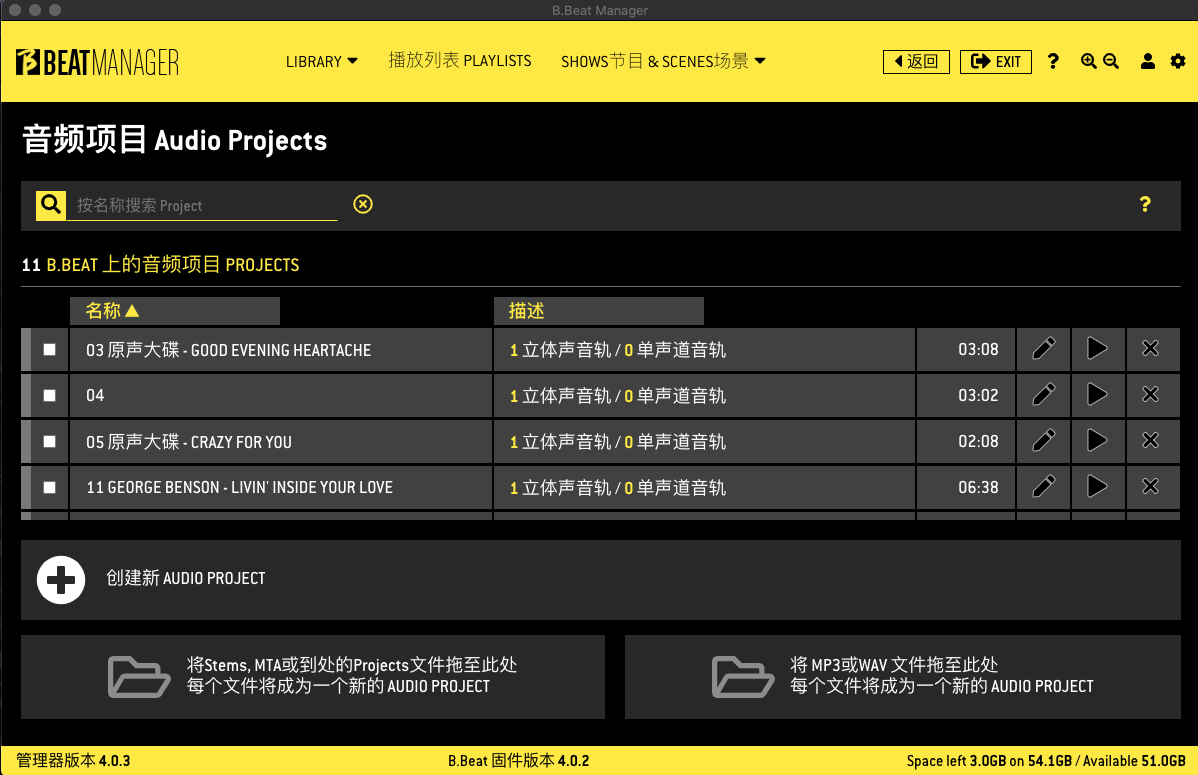Click track description of project 04
This screenshot has width=1198, height=775.
pyautogui.click(x=617, y=396)
